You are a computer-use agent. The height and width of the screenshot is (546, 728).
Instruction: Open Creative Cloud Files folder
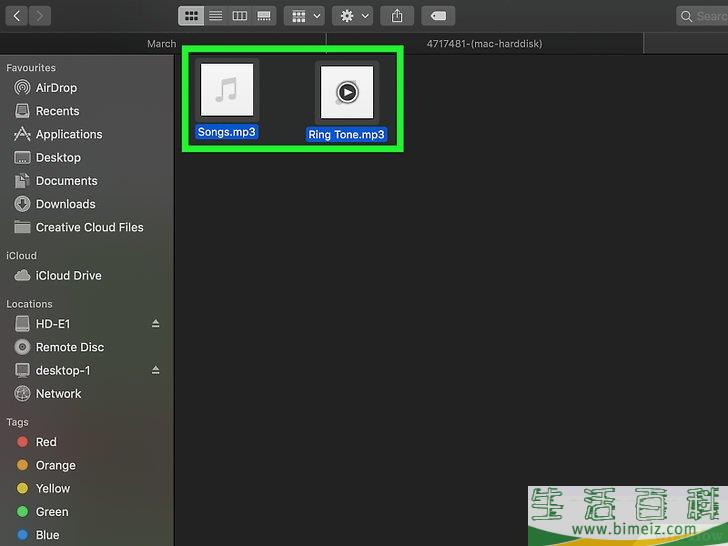pyautogui.click(x=89, y=227)
